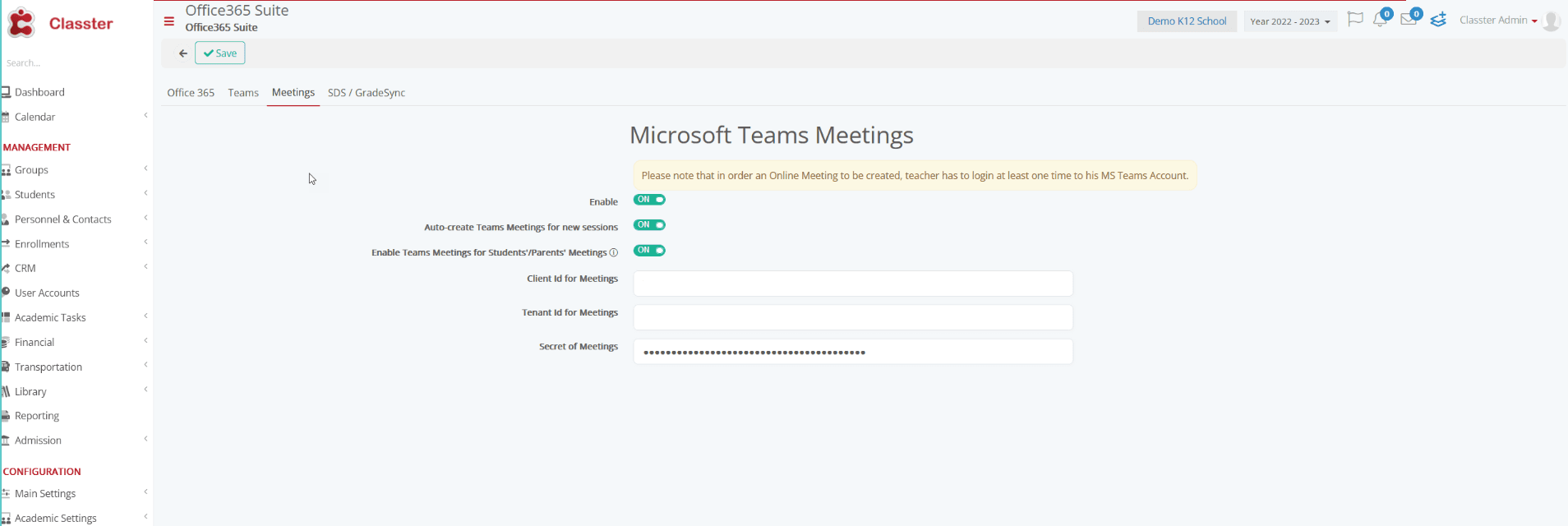The height and width of the screenshot is (526, 1568).
Task: Open the Personnel & Contacts link
Action: click(x=63, y=219)
